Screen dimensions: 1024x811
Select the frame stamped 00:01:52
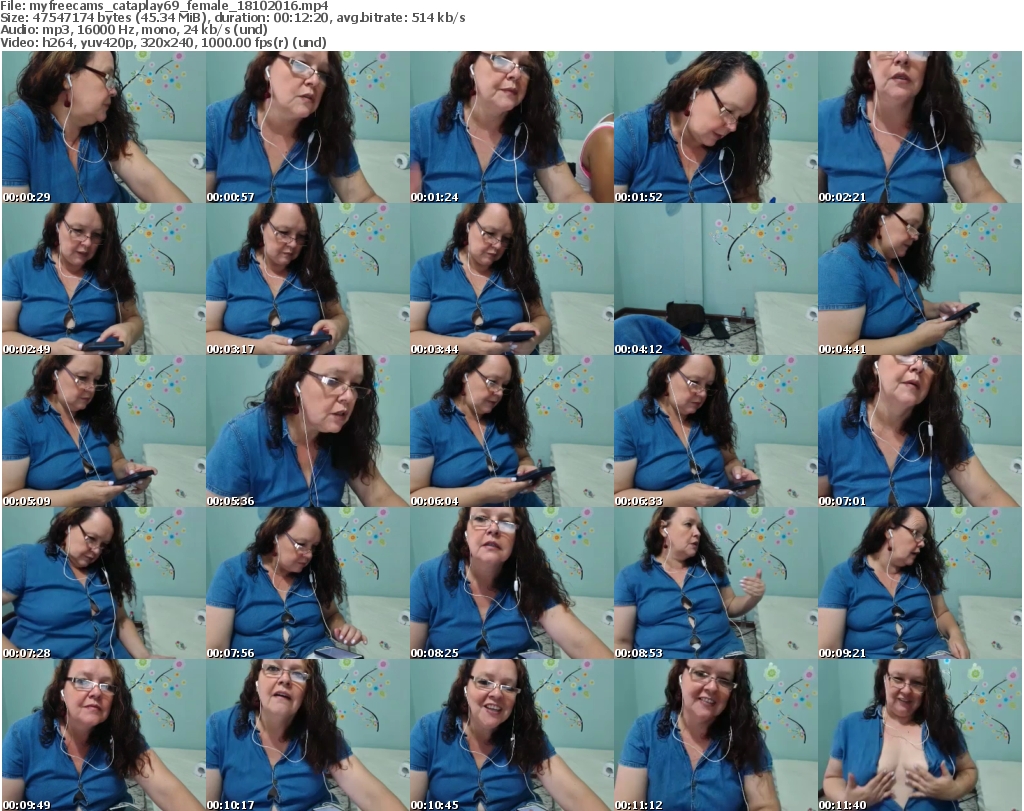[x=716, y=127]
